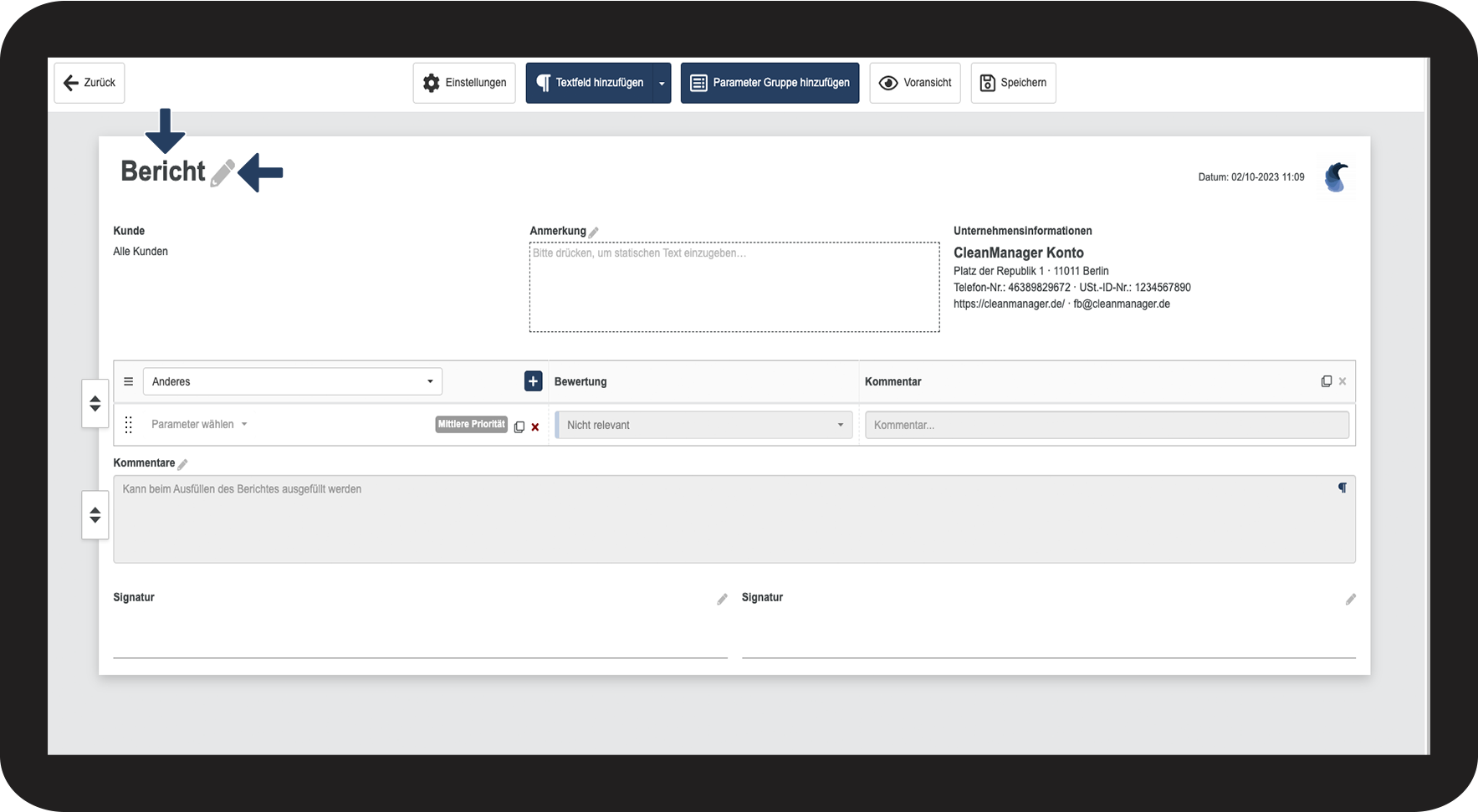The width and height of the screenshot is (1478, 812).
Task: Open the Anderes group dropdown
Action: point(293,381)
